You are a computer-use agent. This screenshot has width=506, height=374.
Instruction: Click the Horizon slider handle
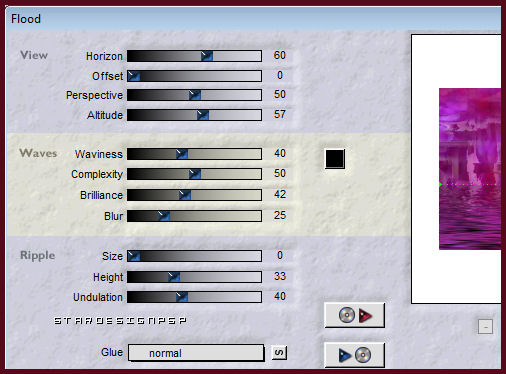tap(207, 56)
